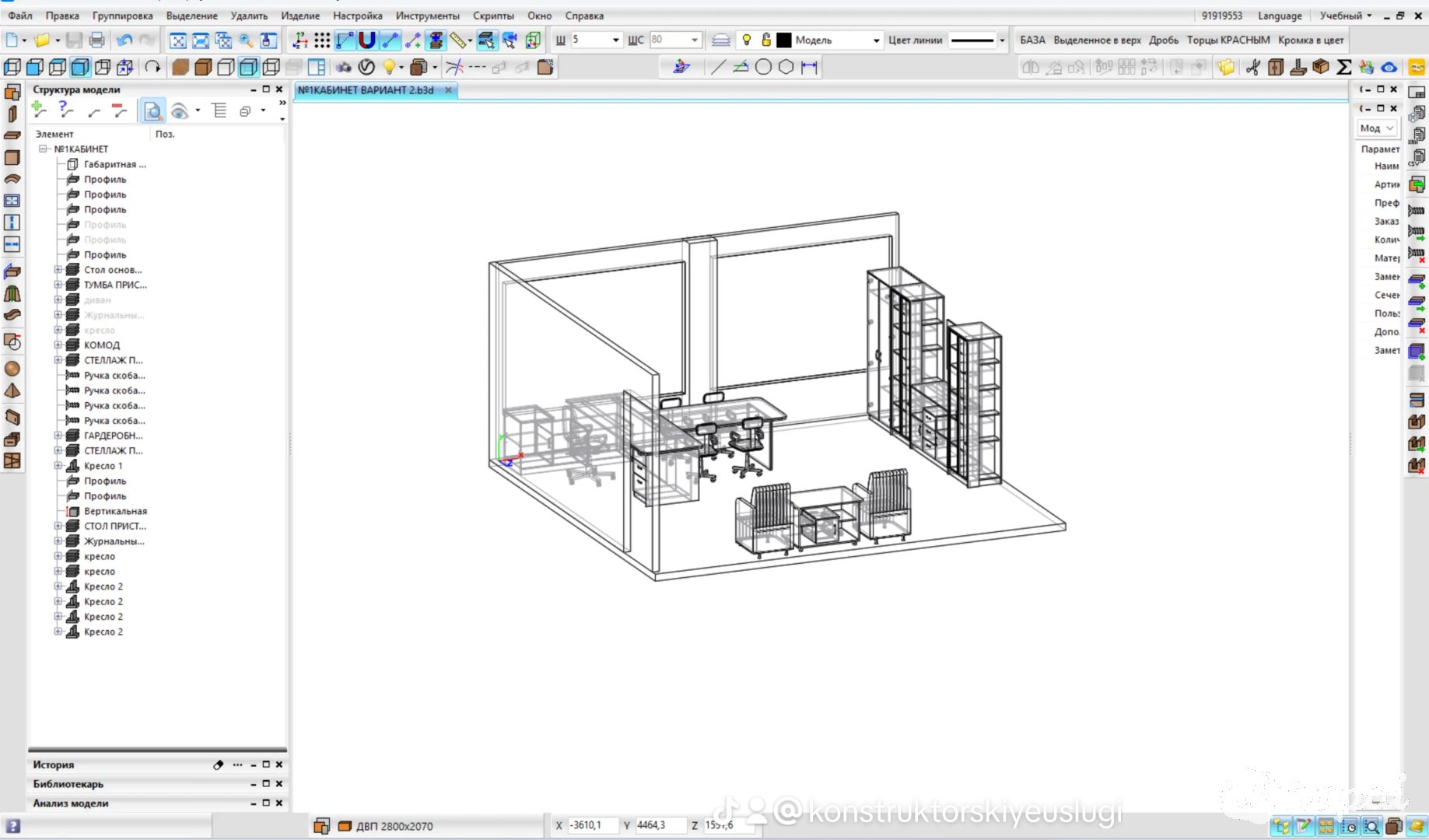Click the blue eye icon in top toolbar
Image resolution: width=1429 pixels, height=840 pixels.
[x=1389, y=67]
